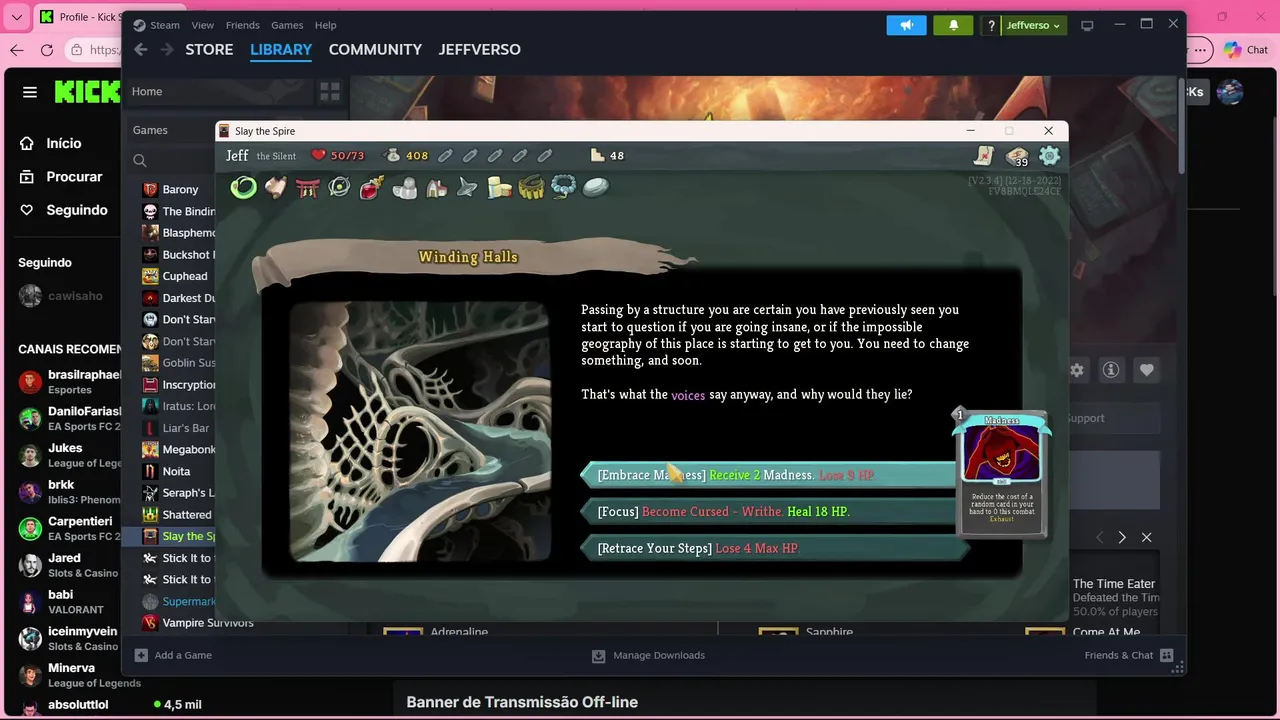1280x720 pixels.
Task: Open the game settings gear on Steam page
Action: pos(1077,370)
